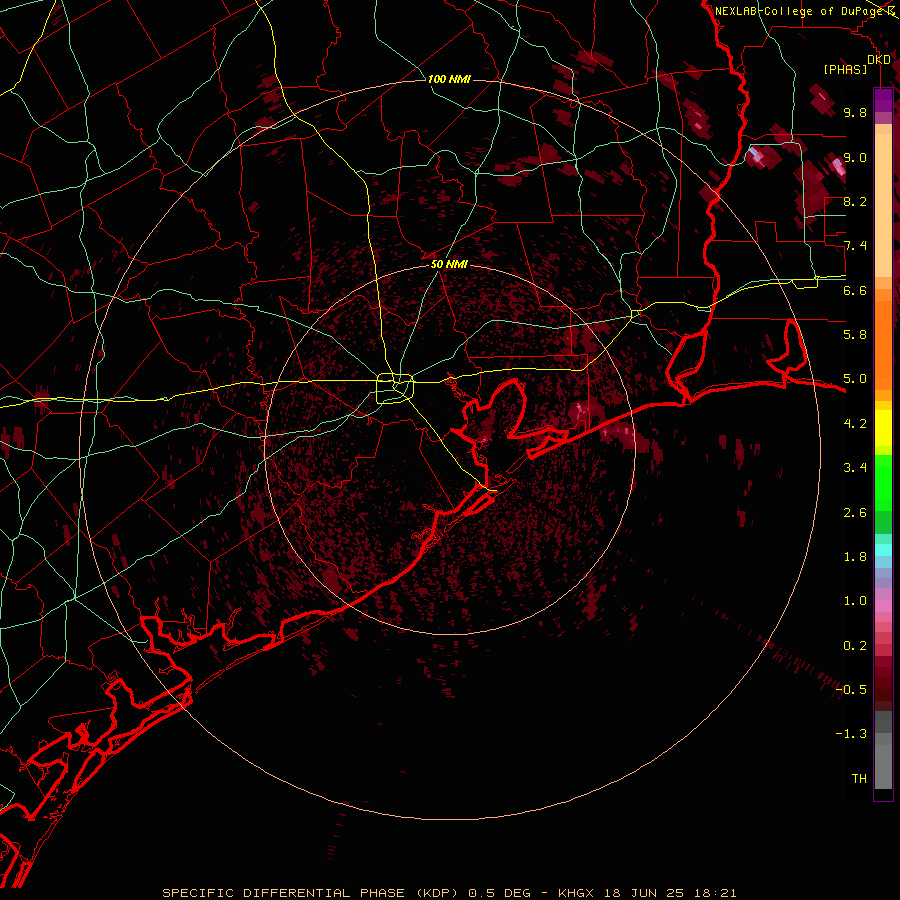The width and height of the screenshot is (900, 900).
Task: Click the 5.8 value on the color scale
Action: [855, 334]
